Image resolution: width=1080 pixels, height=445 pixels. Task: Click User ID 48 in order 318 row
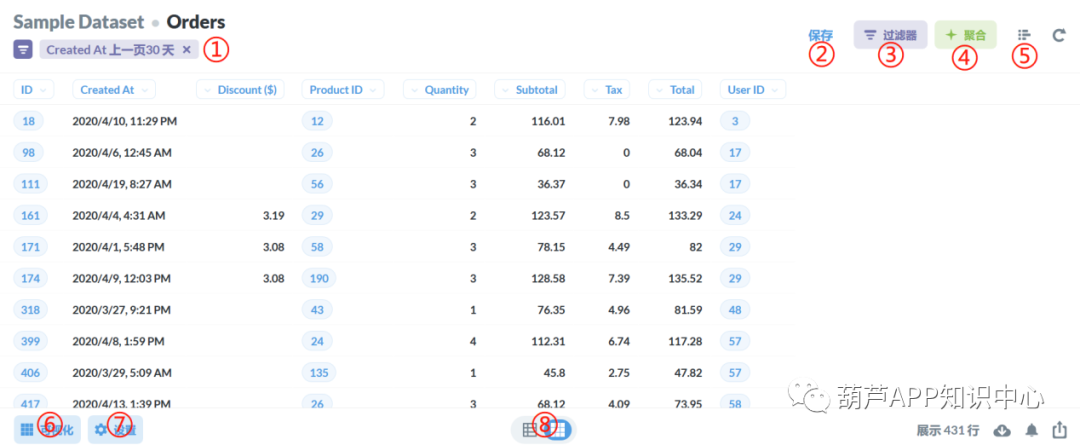click(x=735, y=310)
